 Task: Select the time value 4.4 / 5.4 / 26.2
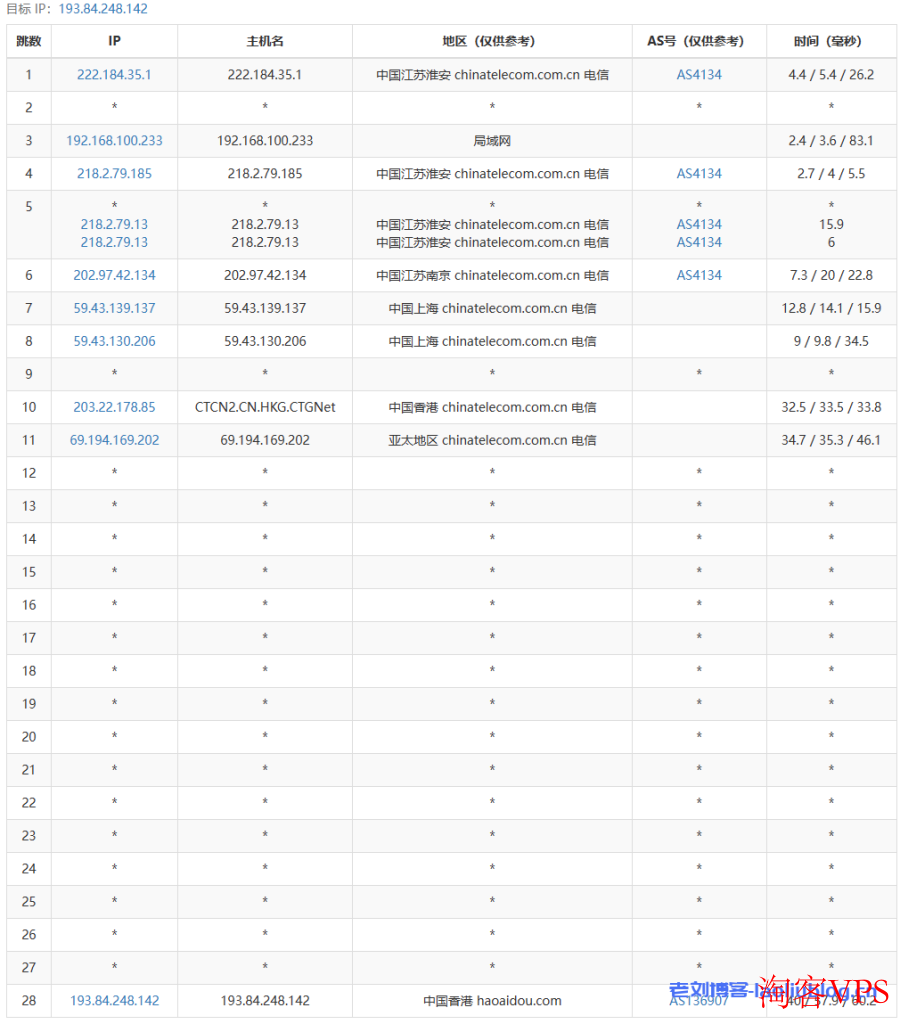pyautogui.click(x=831, y=74)
